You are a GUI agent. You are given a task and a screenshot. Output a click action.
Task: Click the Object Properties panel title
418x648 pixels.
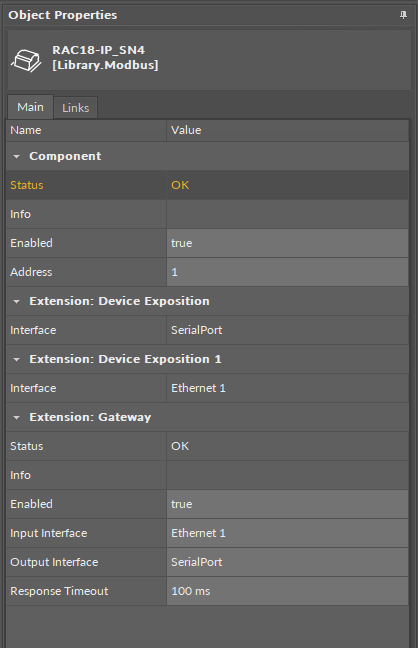pyautogui.click(x=63, y=15)
